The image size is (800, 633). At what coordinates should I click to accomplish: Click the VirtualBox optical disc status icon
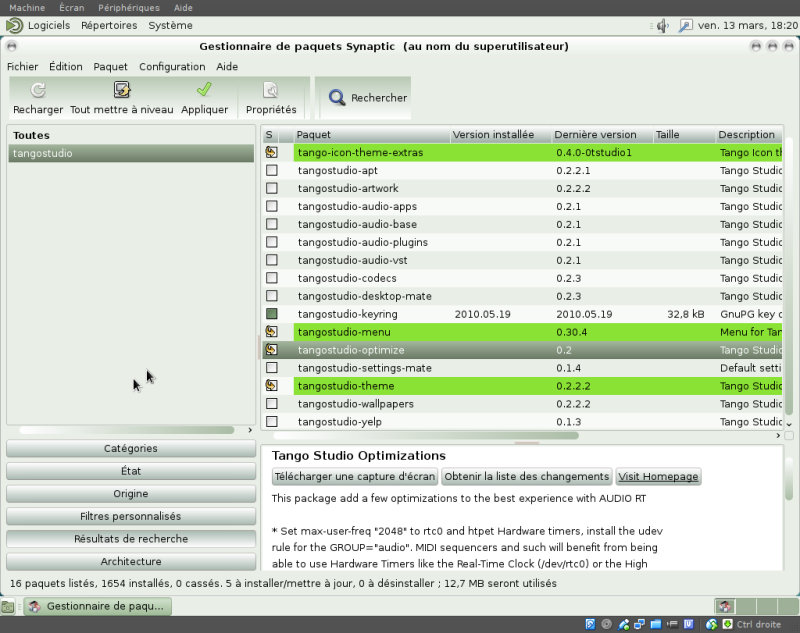click(606, 624)
